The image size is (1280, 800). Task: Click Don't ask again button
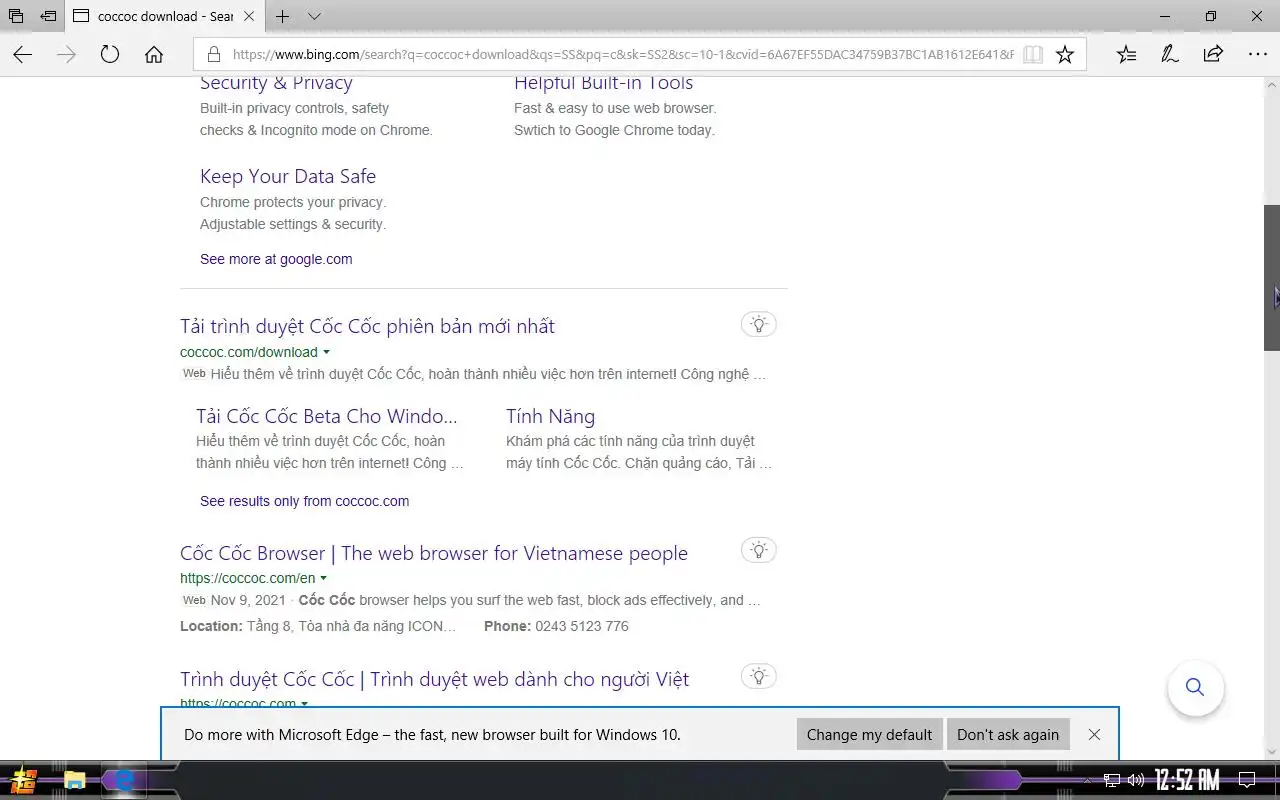pos(1008,734)
